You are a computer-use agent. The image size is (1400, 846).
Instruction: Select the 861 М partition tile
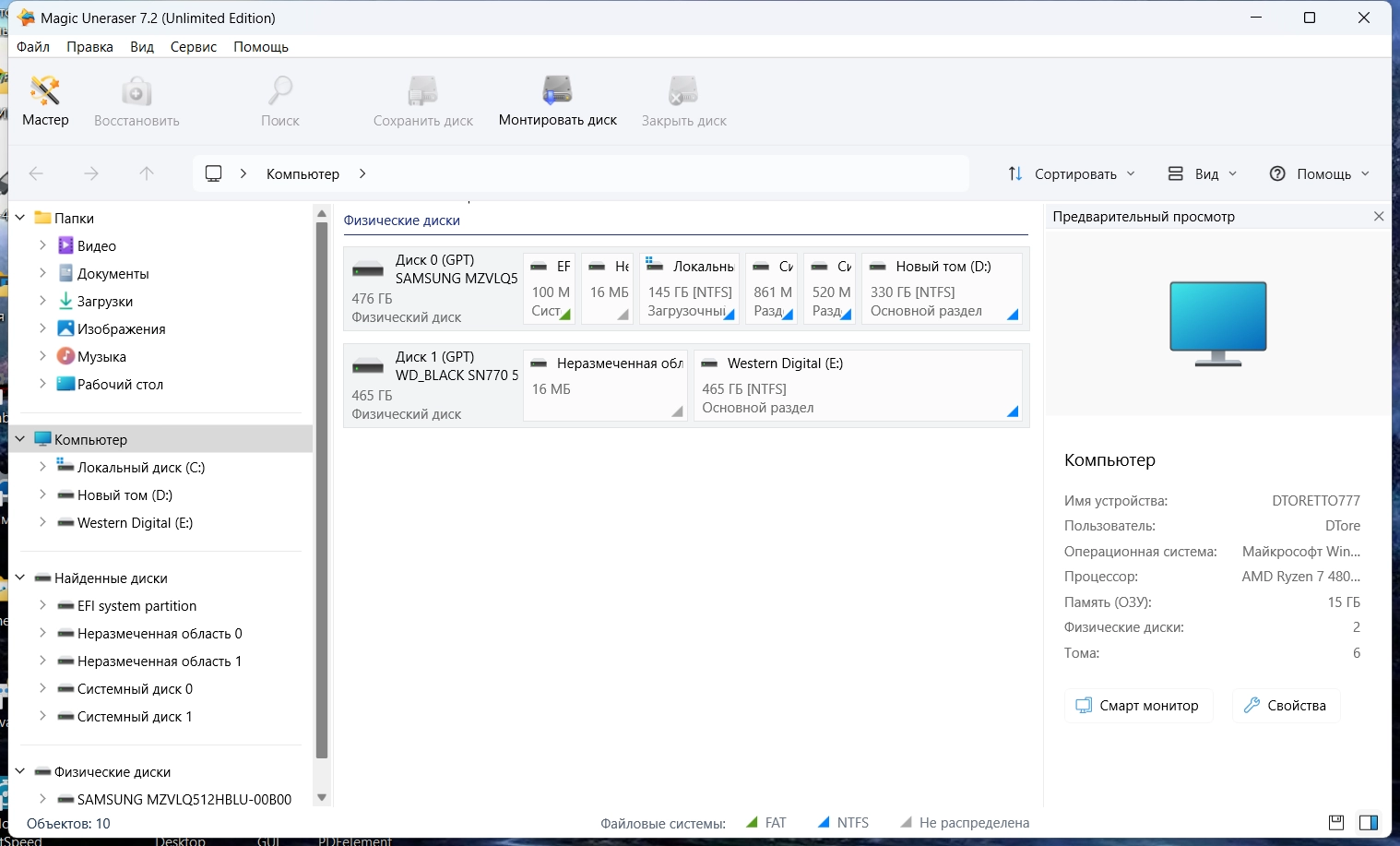tap(772, 289)
